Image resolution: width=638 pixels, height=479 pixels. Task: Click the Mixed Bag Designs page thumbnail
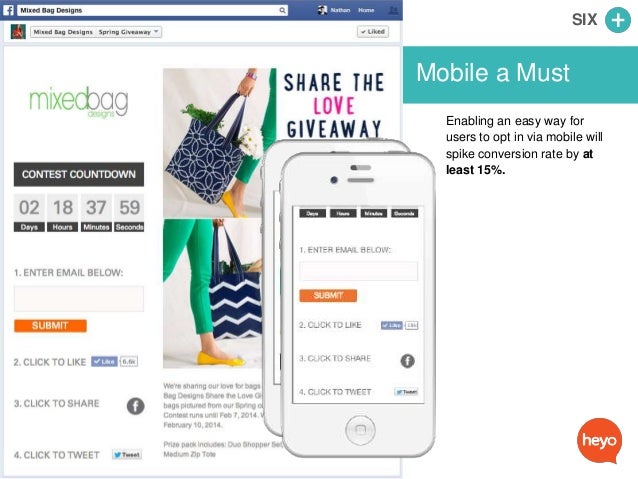coord(18,32)
